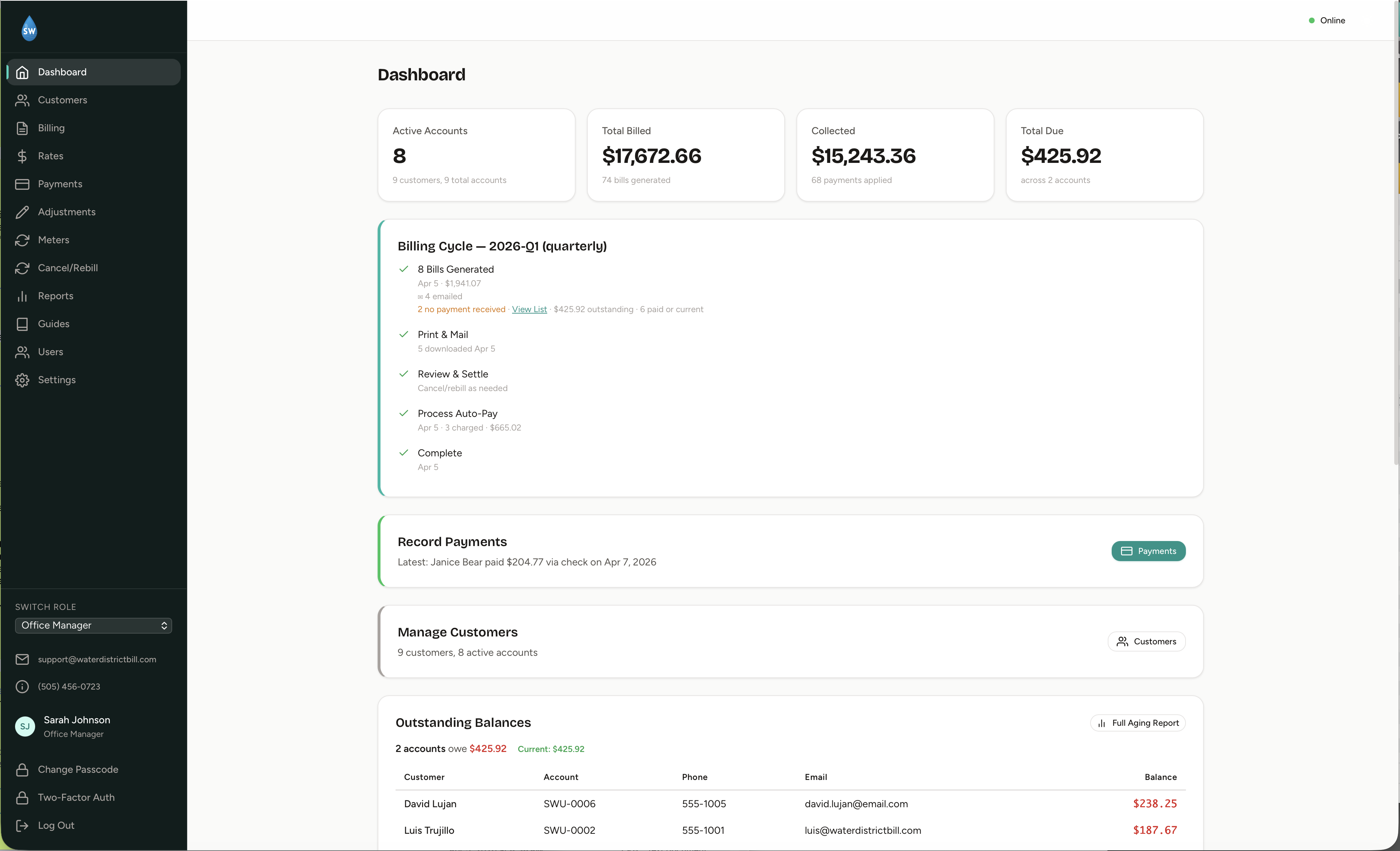1400x851 pixels.
Task: Click the Dashboard home icon
Action: (x=22, y=72)
